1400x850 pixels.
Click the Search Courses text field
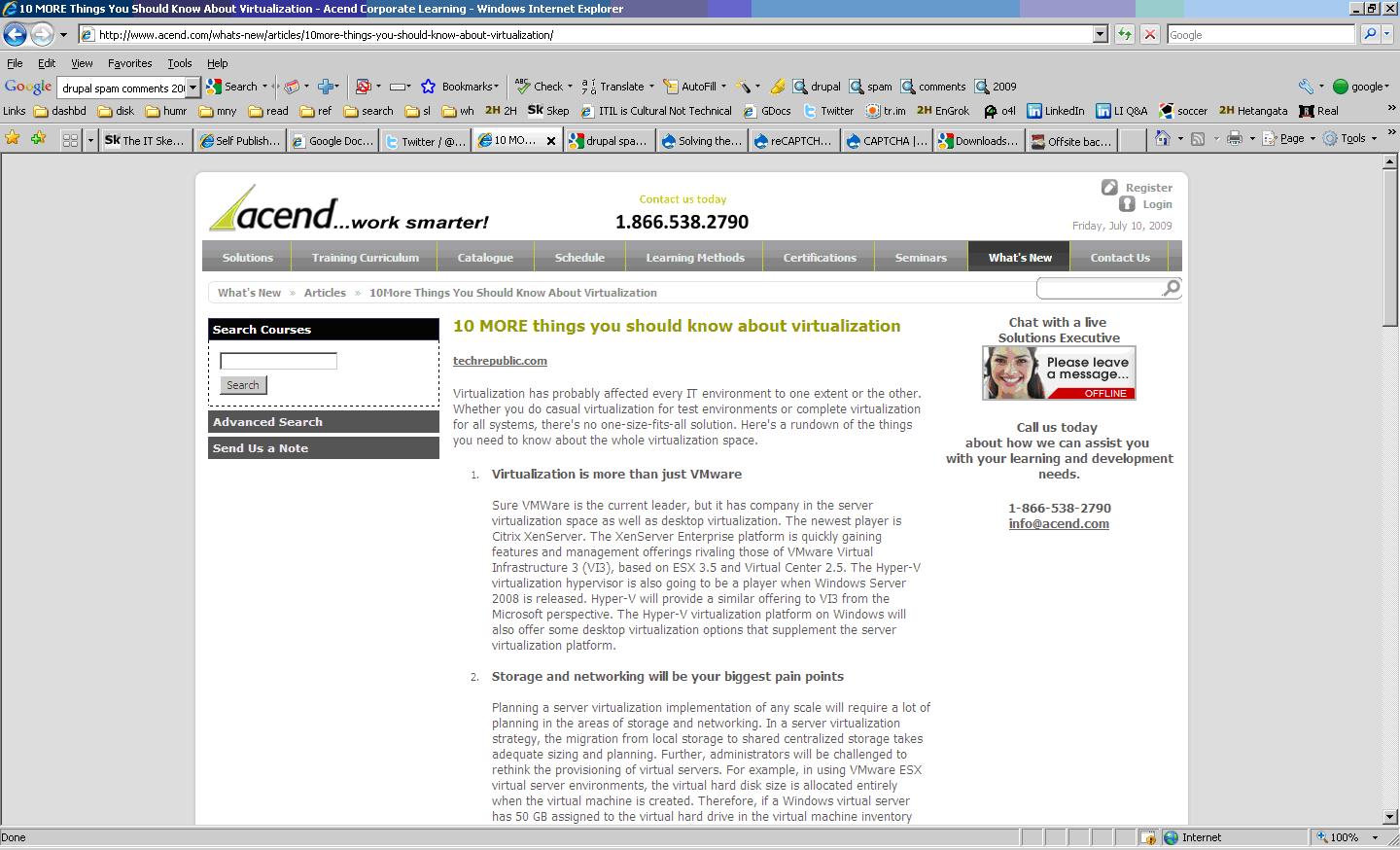278,361
